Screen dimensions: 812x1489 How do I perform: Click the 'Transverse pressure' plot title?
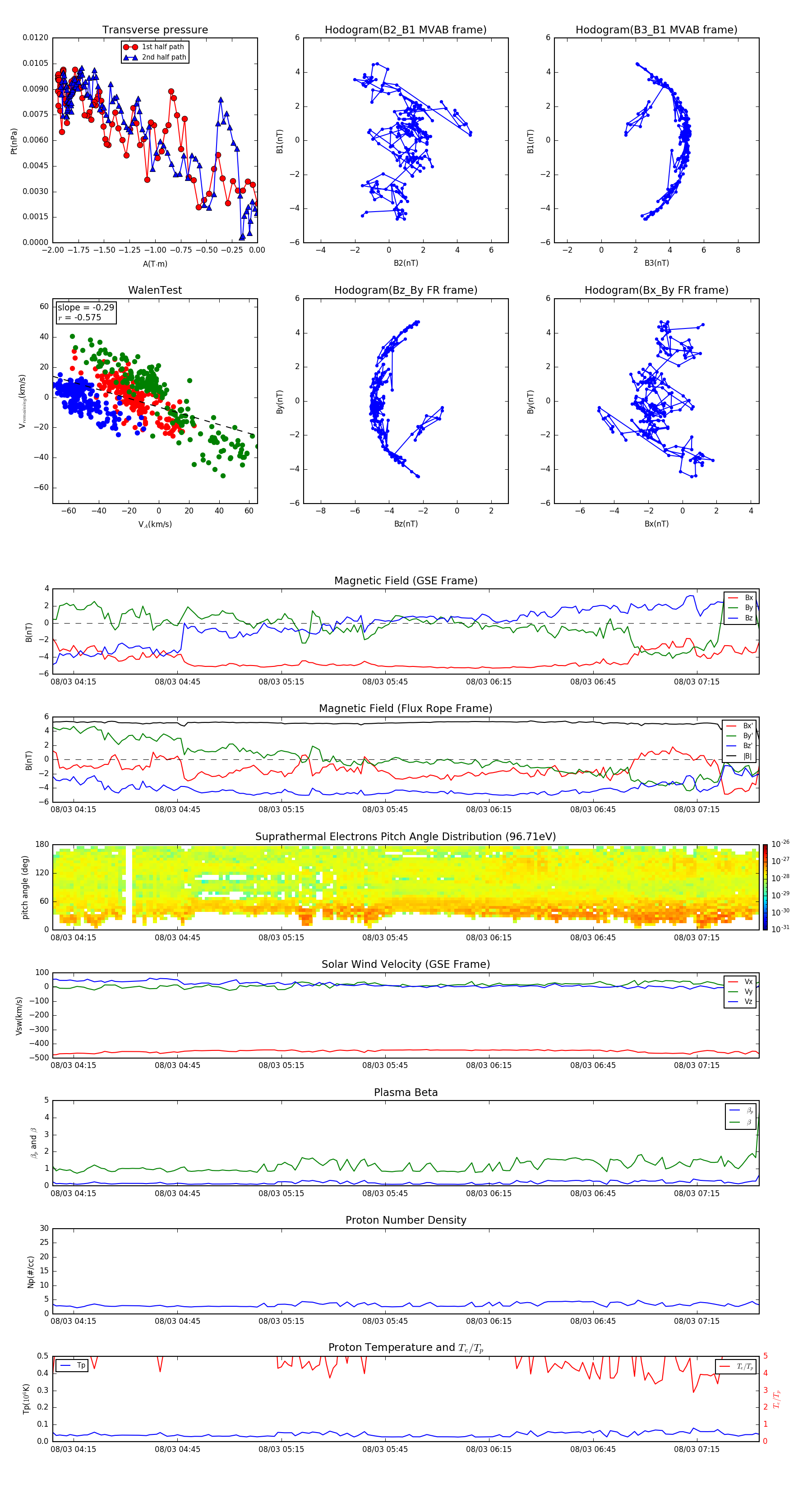[155, 30]
